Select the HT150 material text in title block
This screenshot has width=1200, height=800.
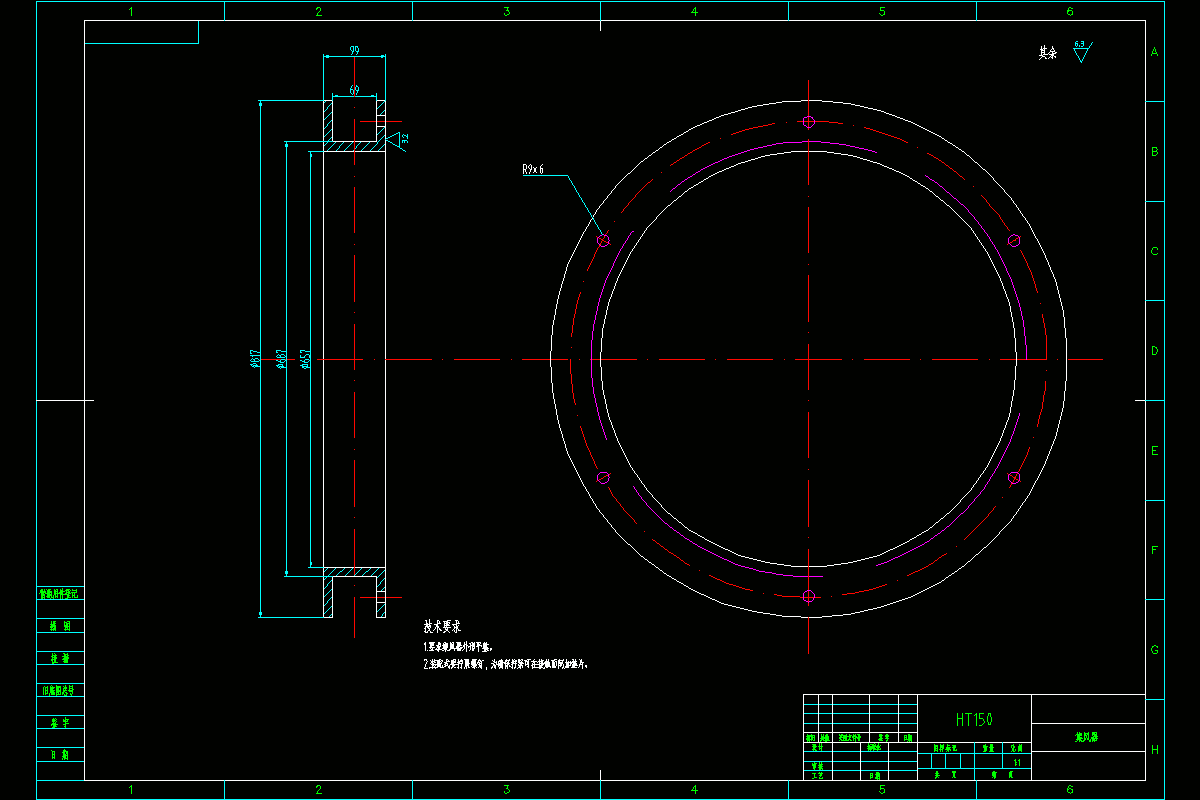click(x=974, y=719)
